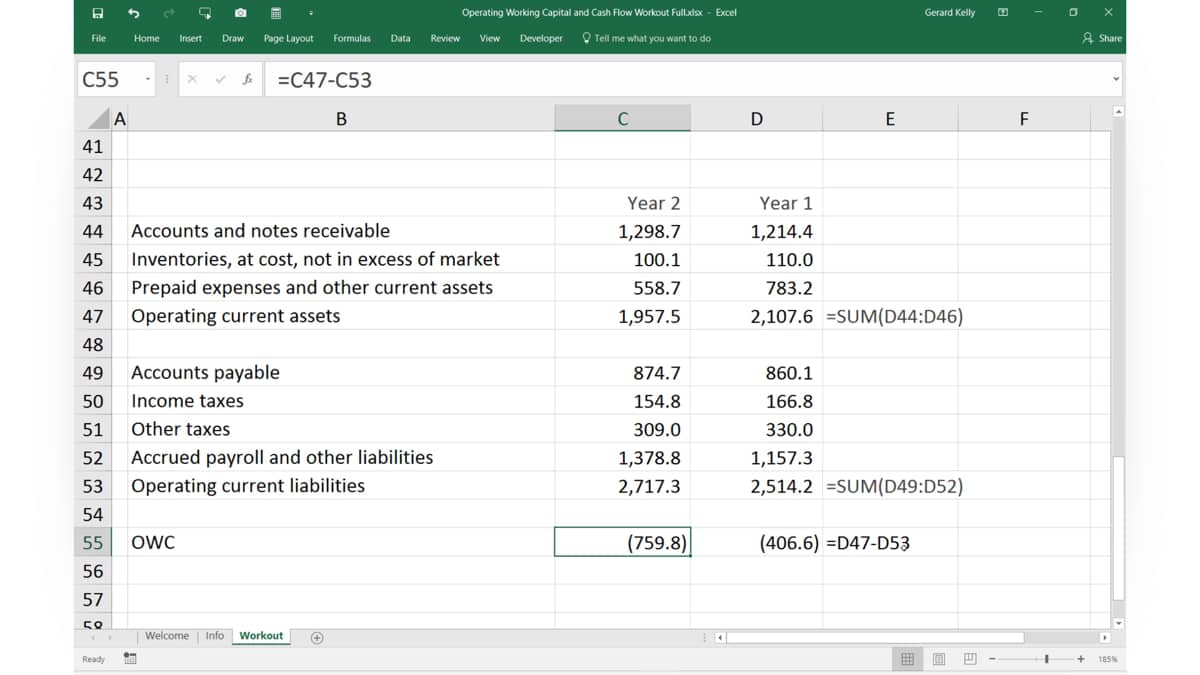Open the View ribbon tab
Viewport: 1200px width, 675px height.
[x=490, y=38]
